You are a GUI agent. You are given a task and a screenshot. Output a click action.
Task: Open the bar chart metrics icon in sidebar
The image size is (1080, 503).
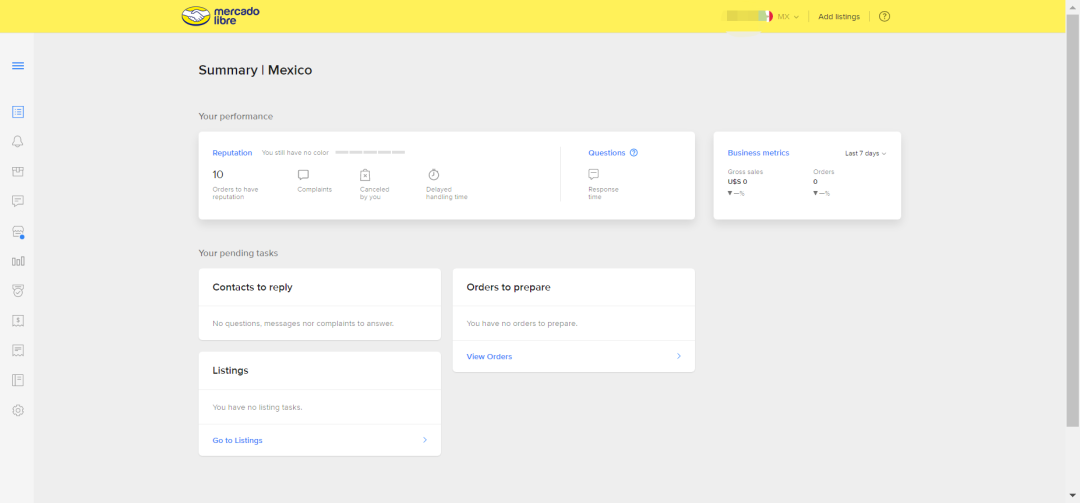18,261
